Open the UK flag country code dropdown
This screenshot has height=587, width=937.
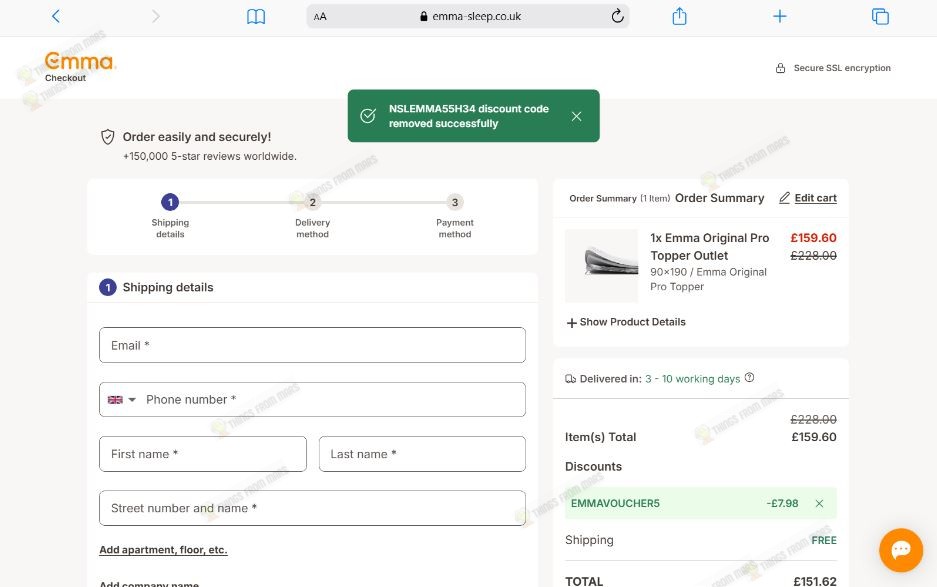tap(122, 400)
